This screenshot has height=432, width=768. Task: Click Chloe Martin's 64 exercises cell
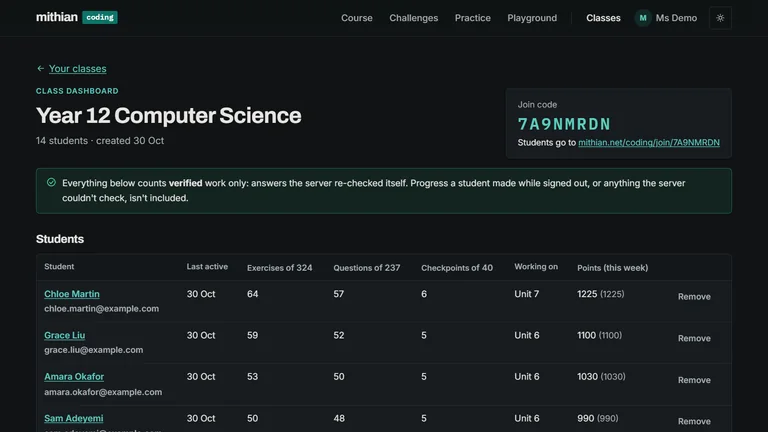[x=252, y=294]
